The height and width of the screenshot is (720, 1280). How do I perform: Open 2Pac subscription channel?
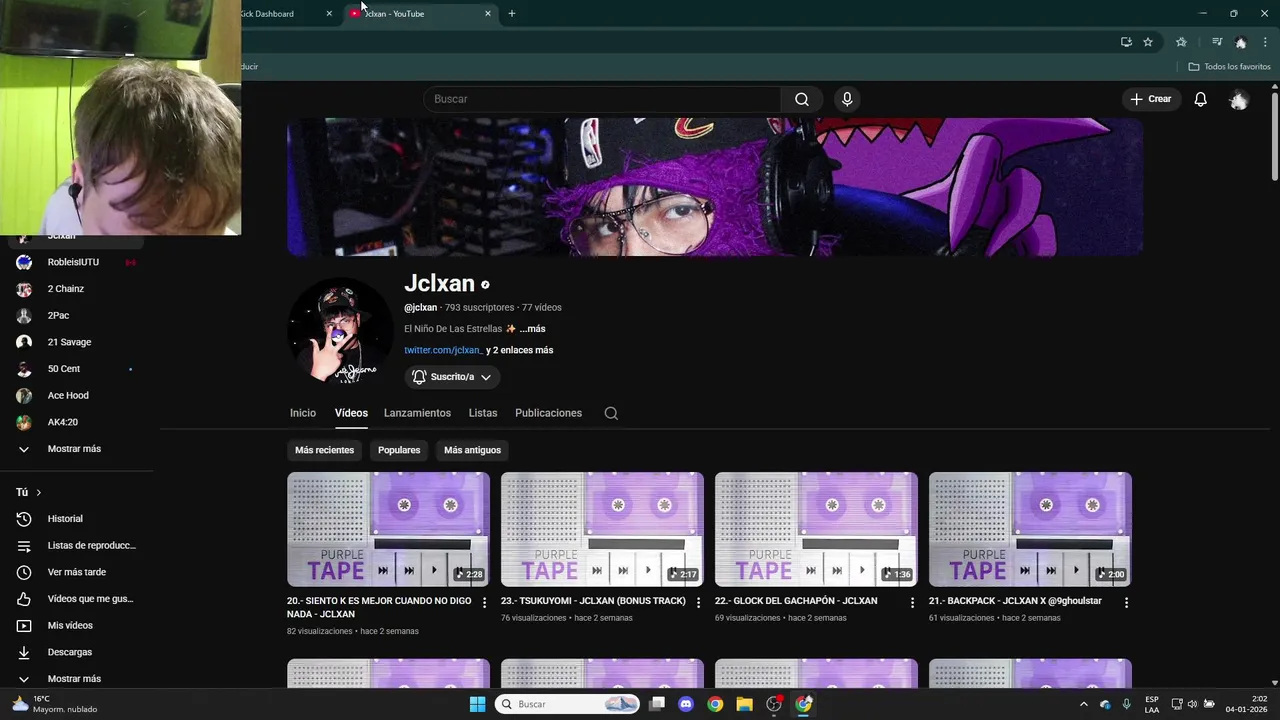76,315
